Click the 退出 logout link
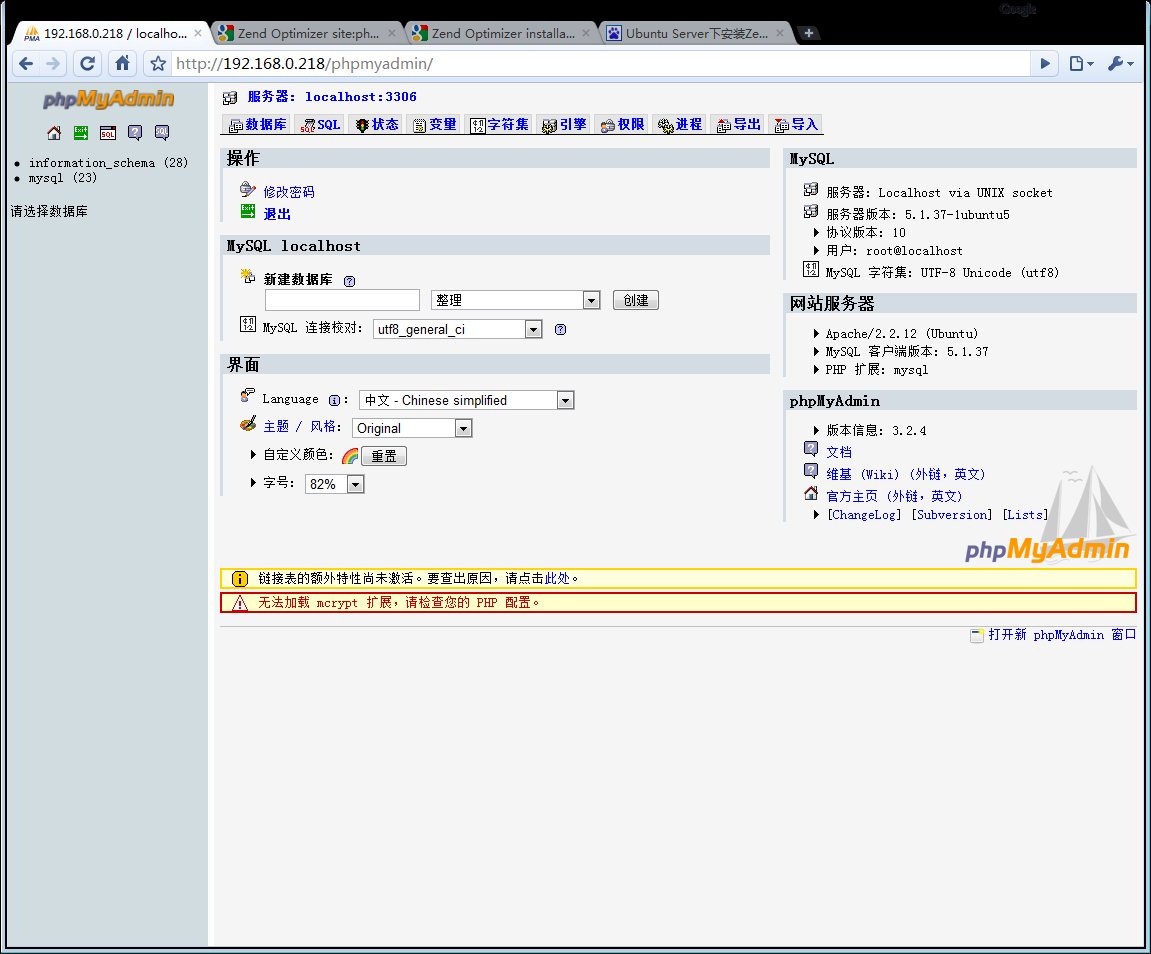Viewport: 1151px width, 954px height. tap(277, 214)
